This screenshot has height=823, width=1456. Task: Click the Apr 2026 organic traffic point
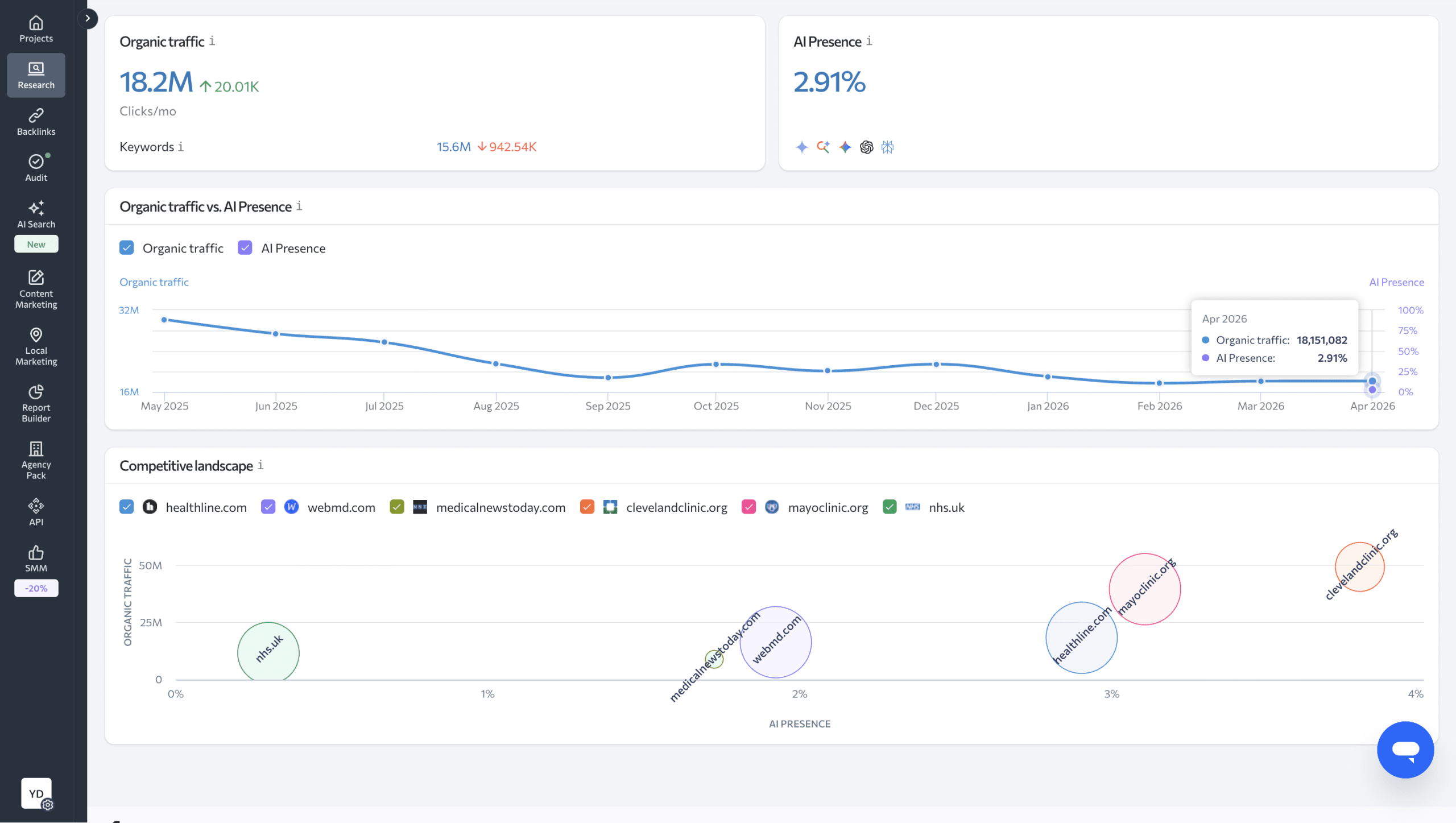point(1372,381)
